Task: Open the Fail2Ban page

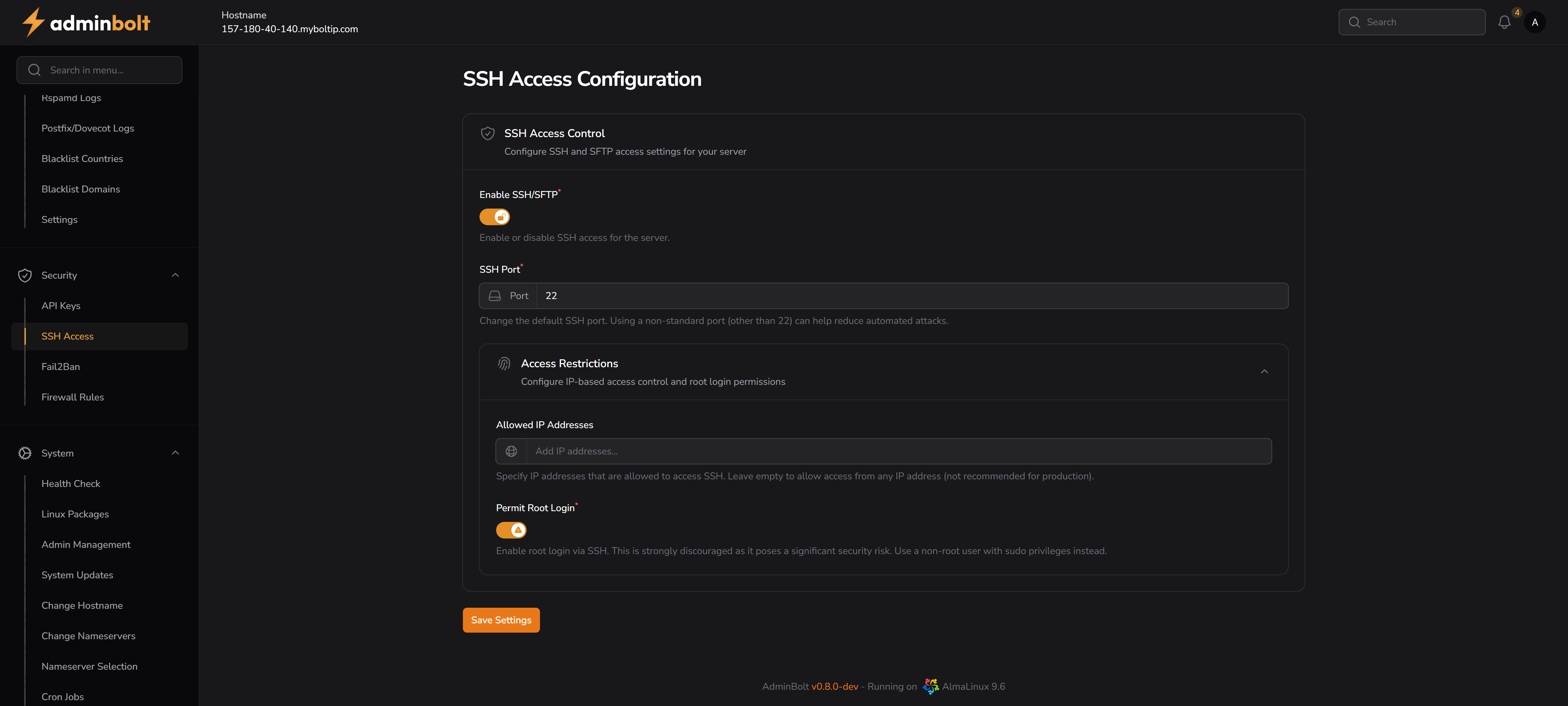Action: [60, 366]
